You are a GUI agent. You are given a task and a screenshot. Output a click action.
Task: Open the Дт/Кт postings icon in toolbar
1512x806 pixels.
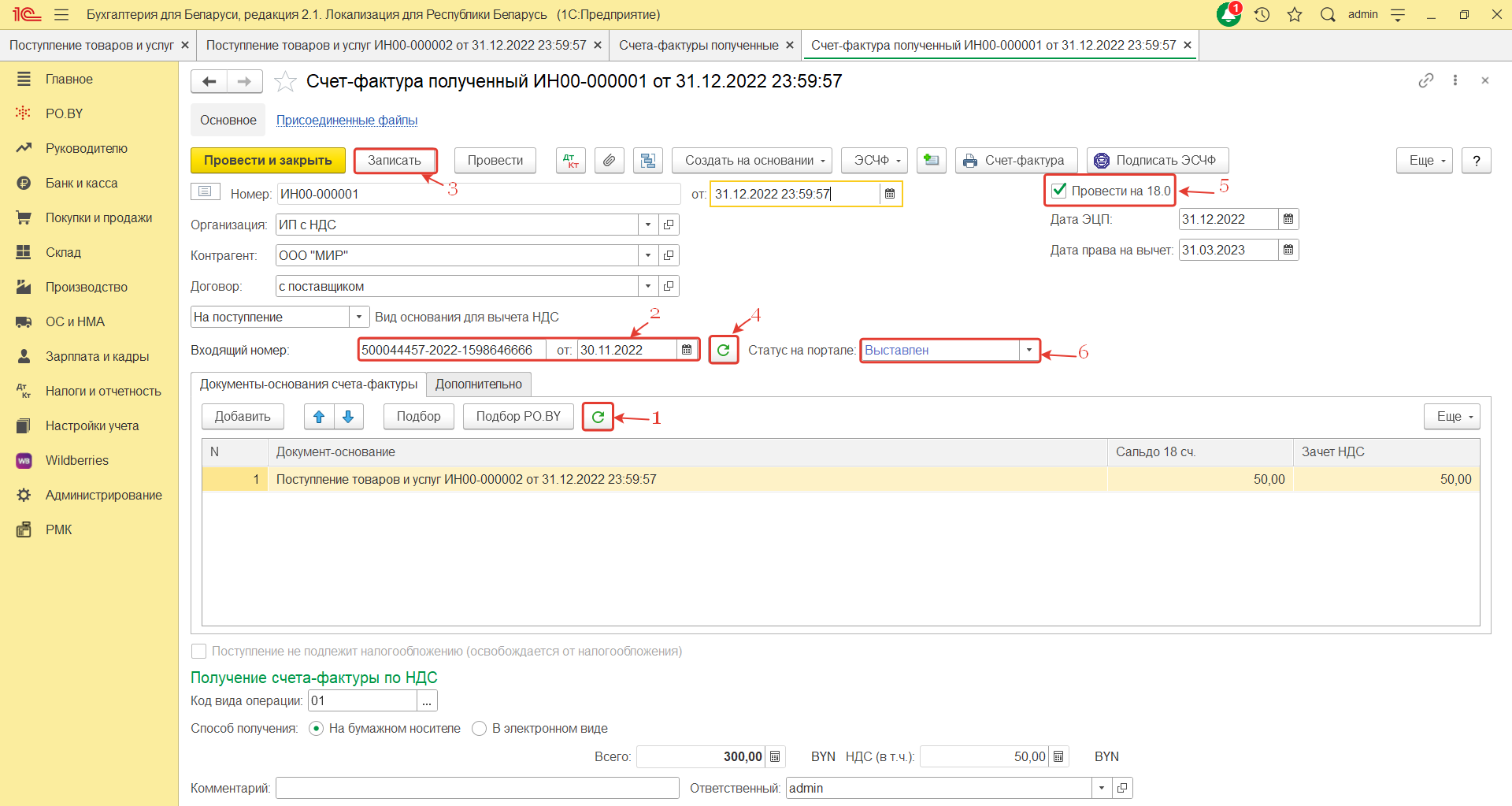coord(571,161)
